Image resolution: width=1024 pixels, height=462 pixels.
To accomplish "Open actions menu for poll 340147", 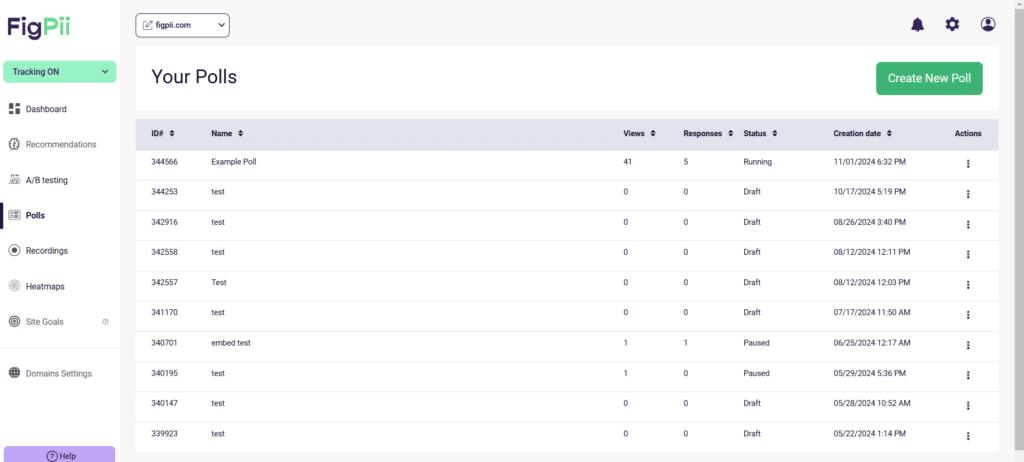I will (x=968, y=406).
